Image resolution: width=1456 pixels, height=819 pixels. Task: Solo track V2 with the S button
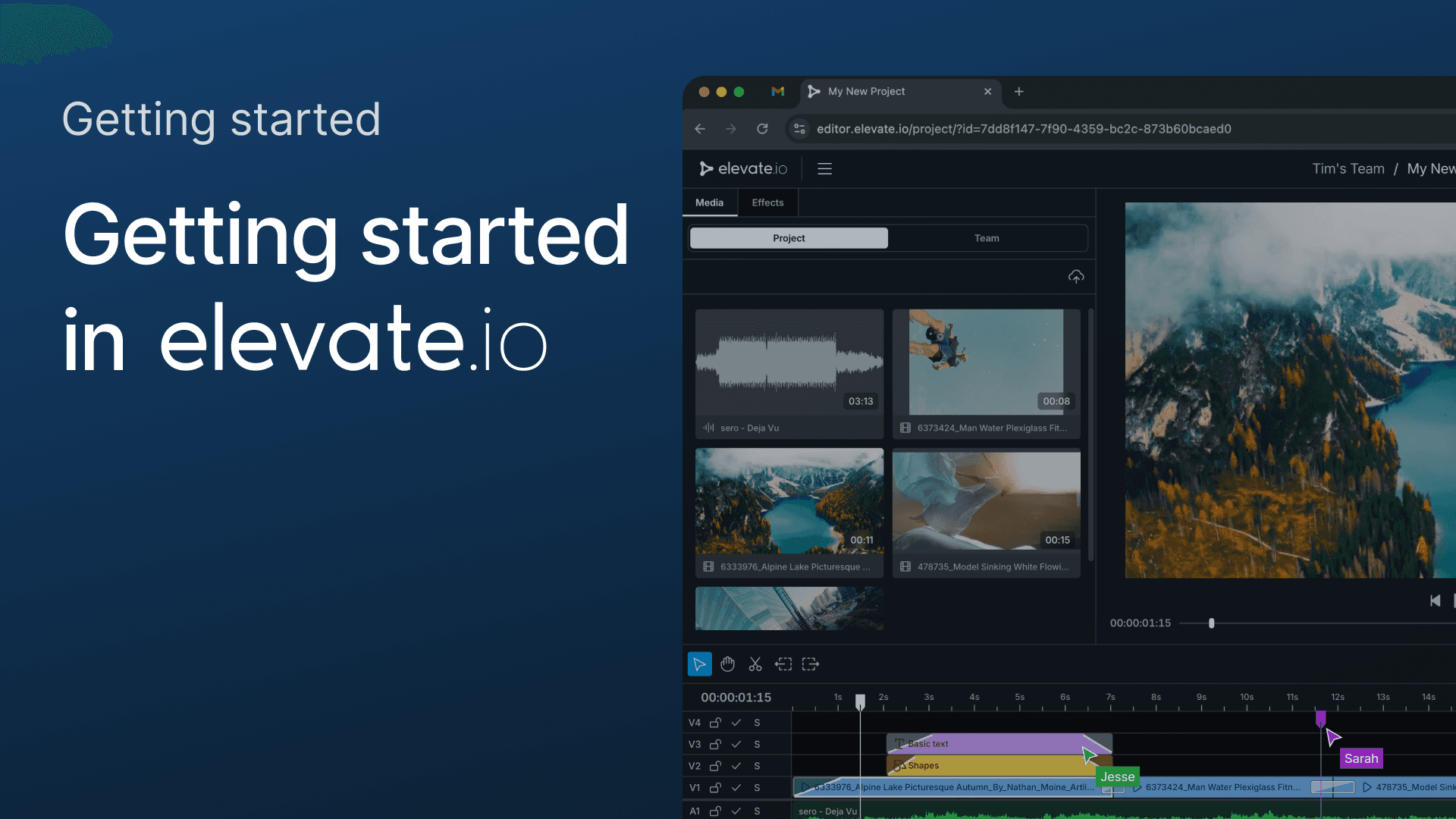coord(757,766)
